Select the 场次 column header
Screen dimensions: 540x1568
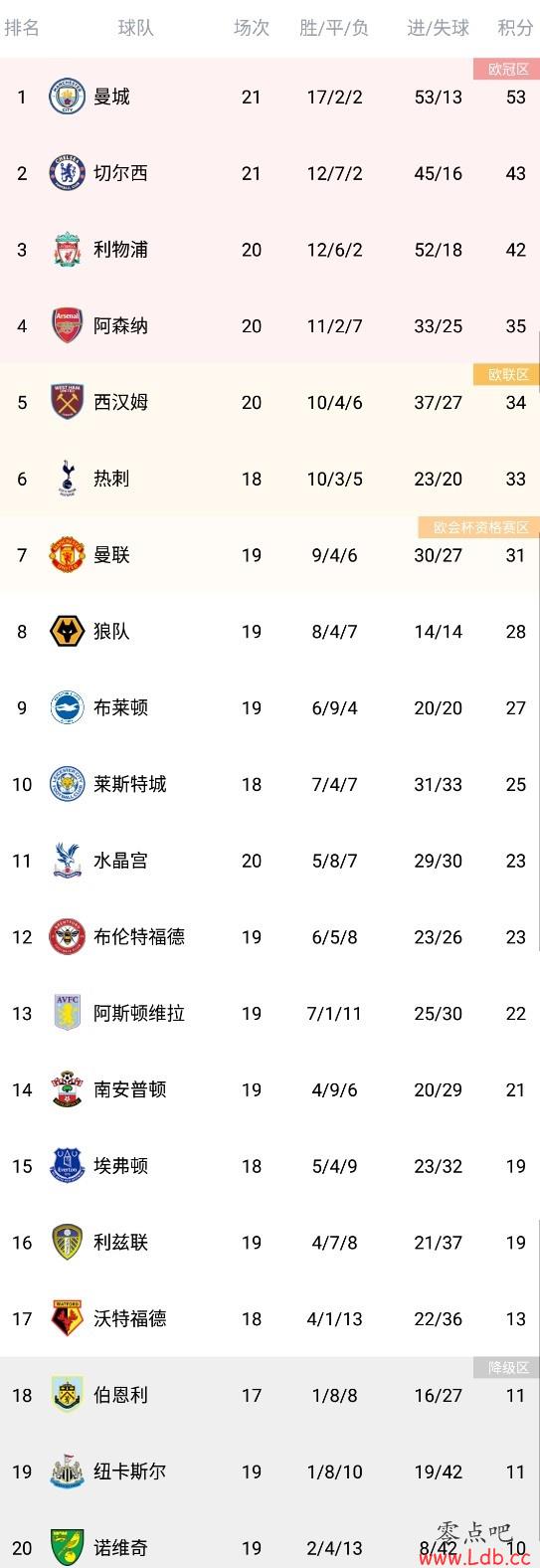(x=252, y=28)
